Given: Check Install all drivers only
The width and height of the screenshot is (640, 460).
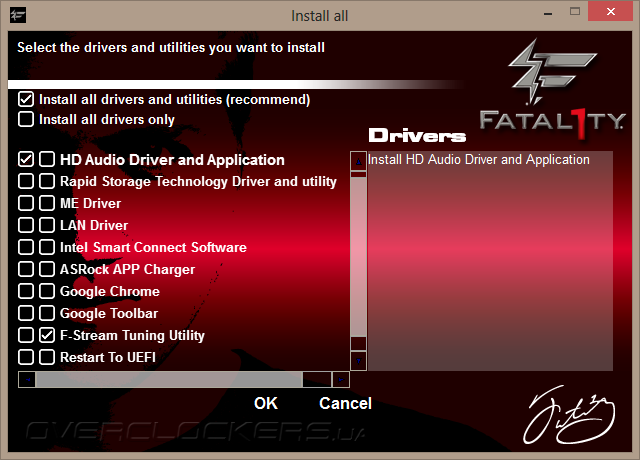Looking at the screenshot, I should click(x=26, y=119).
